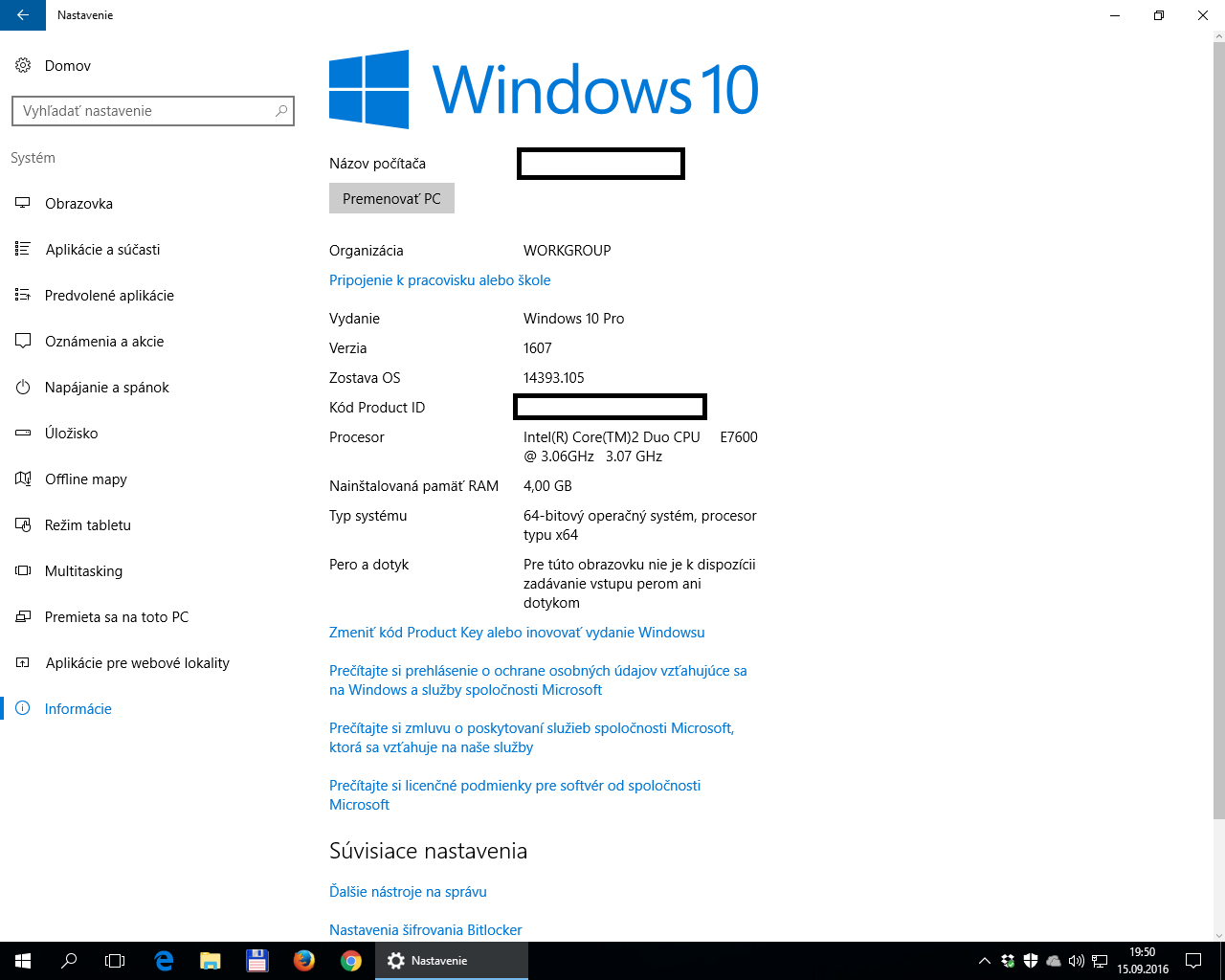Select OS build value 14393.105
Viewport: 1225px width, 980px height.
tap(553, 378)
